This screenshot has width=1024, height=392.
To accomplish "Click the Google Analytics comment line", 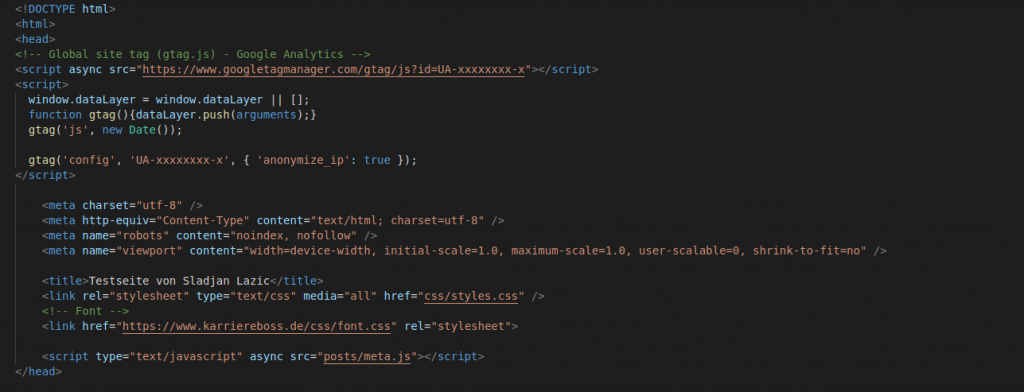I will pyautogui.click(x=193, y=54).
